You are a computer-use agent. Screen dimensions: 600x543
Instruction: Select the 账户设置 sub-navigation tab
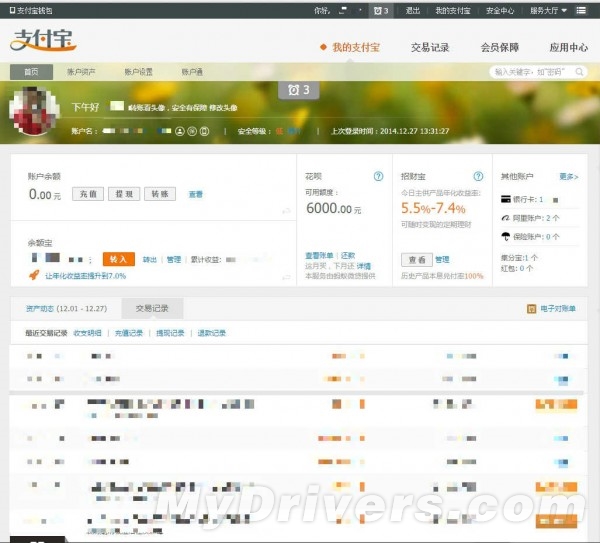139,72
